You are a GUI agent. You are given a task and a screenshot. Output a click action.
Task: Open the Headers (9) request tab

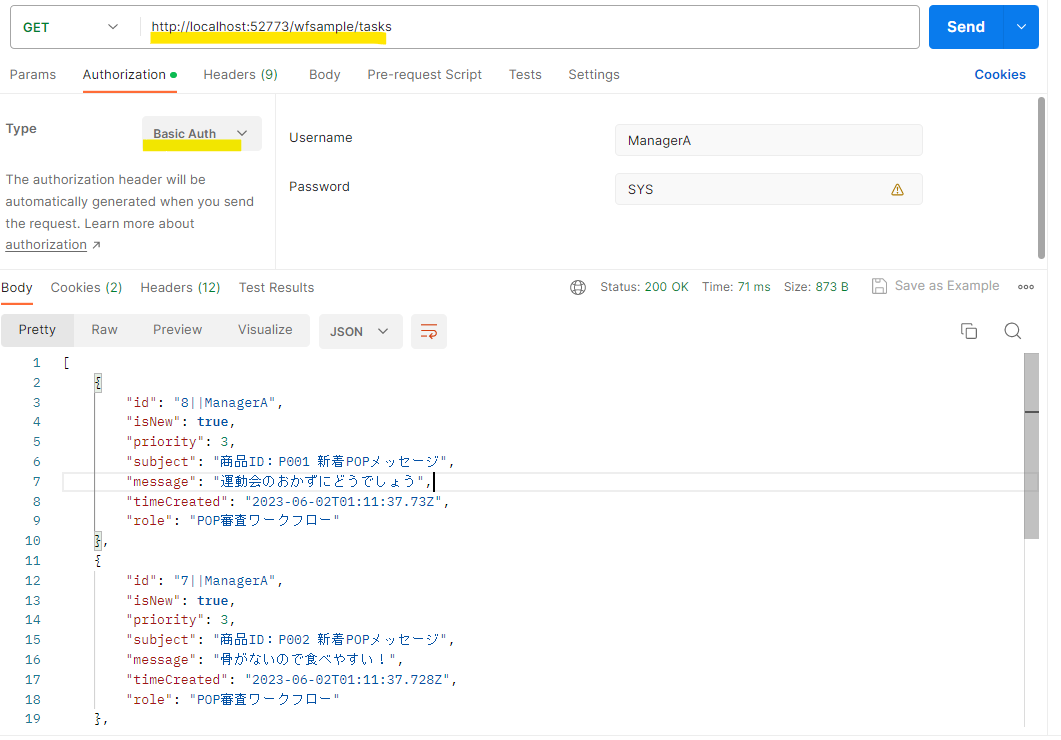240,74
